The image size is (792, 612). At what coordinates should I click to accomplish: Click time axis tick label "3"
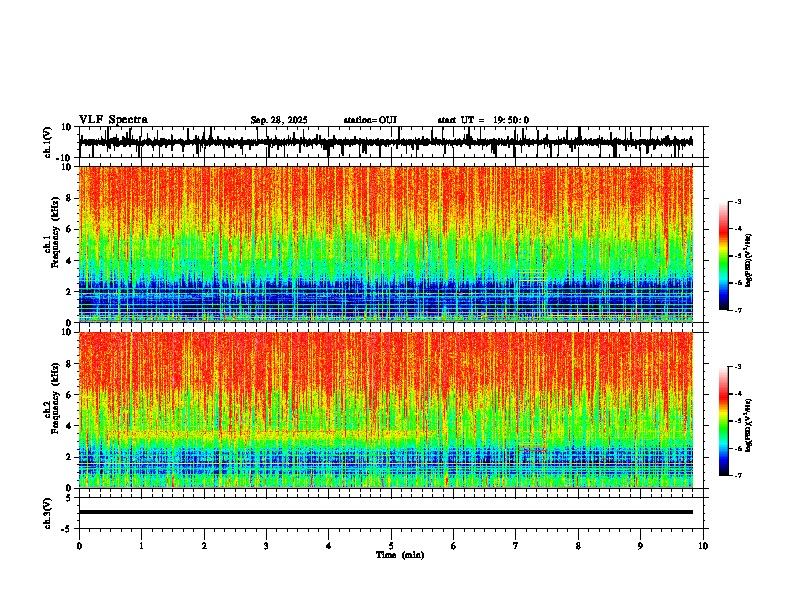tap(266, 546)
